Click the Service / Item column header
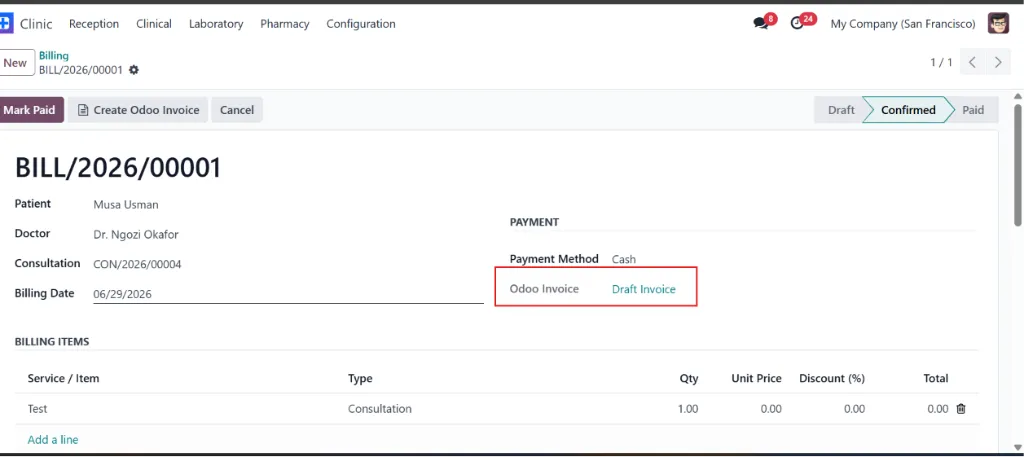This screenshot has height=457, width=1024. click(63, 378)
